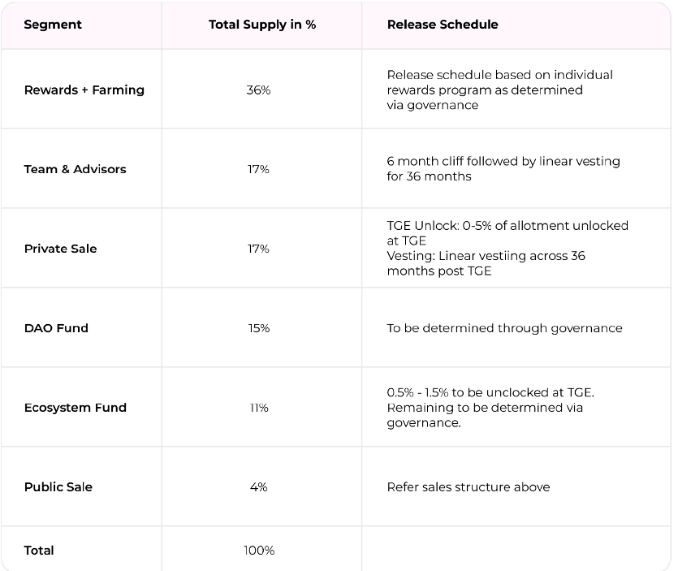This screenshot has height=571, width=679.
Task: Click the 11% Ecosystem Fund value
Action: click(259, 408)
